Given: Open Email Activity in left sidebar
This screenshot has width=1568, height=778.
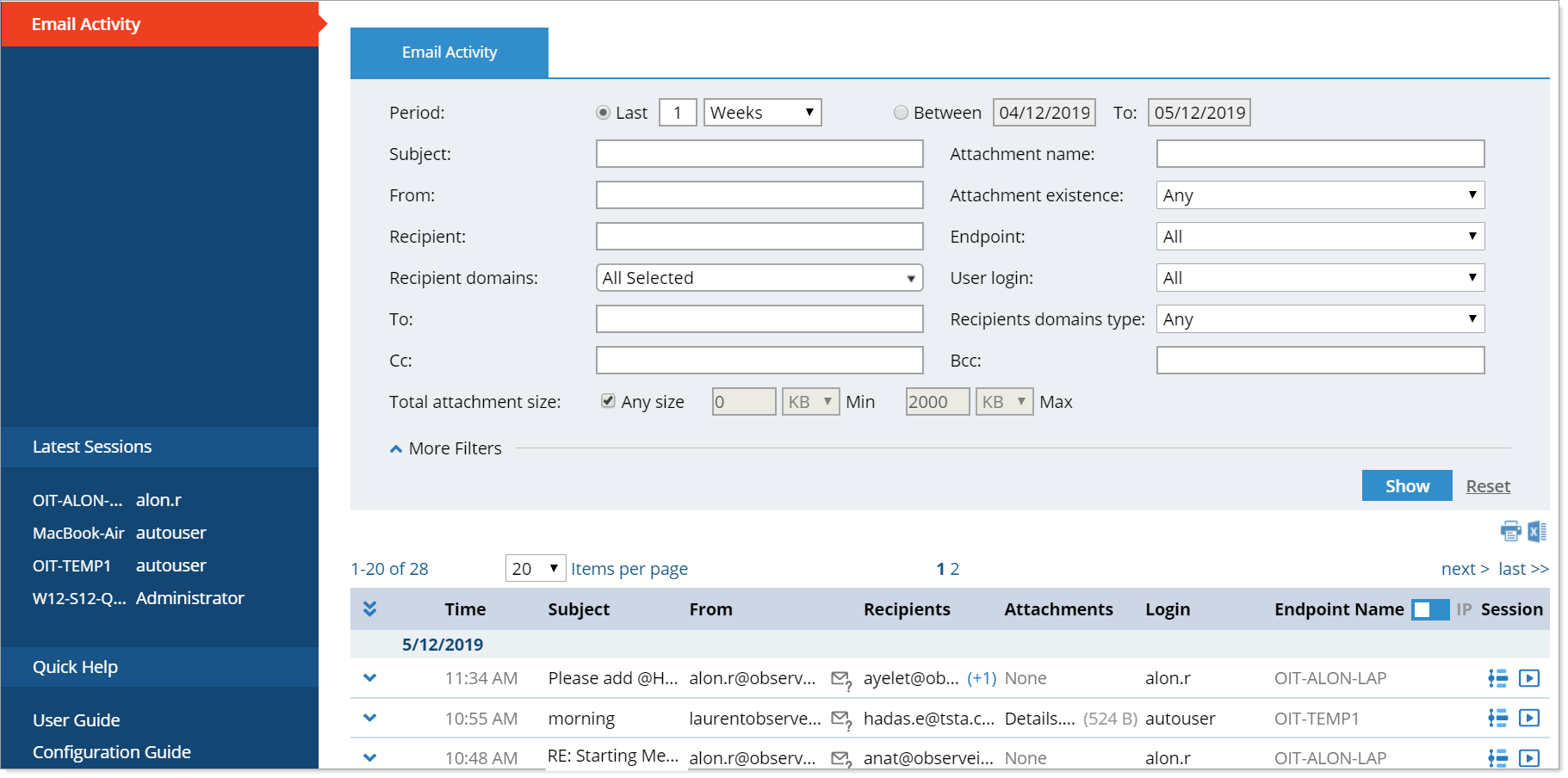Looking at the screenshot, I should 86,24.
